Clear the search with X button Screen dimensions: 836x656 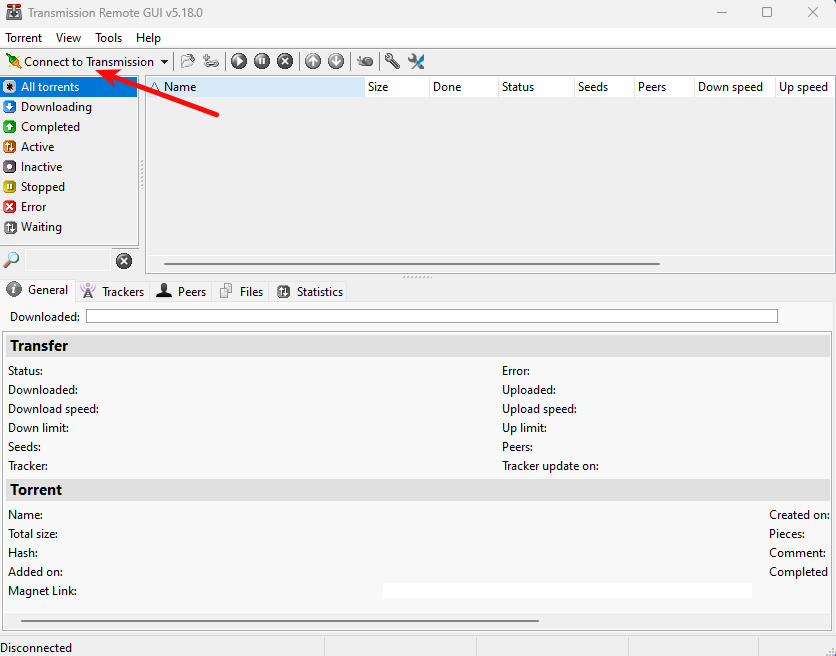pyautogui.click(x=124, y=261)
